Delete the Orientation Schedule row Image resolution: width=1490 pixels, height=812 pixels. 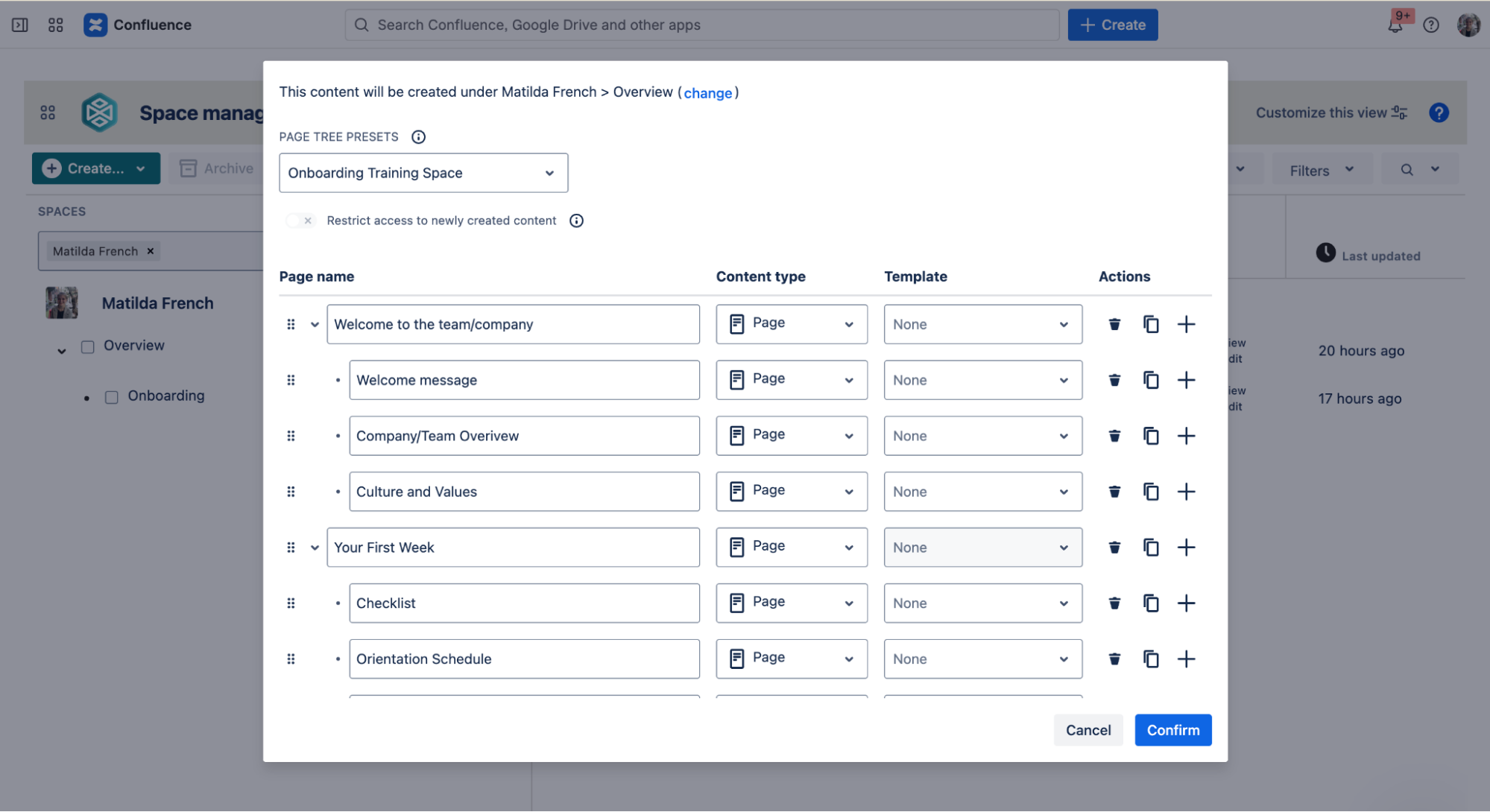(1114, 659)
